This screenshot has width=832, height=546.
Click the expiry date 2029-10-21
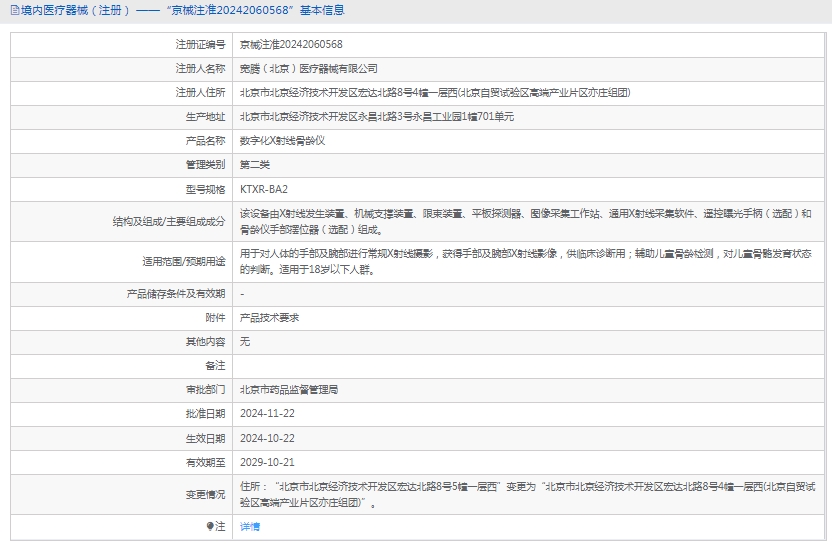click(267, 462)
